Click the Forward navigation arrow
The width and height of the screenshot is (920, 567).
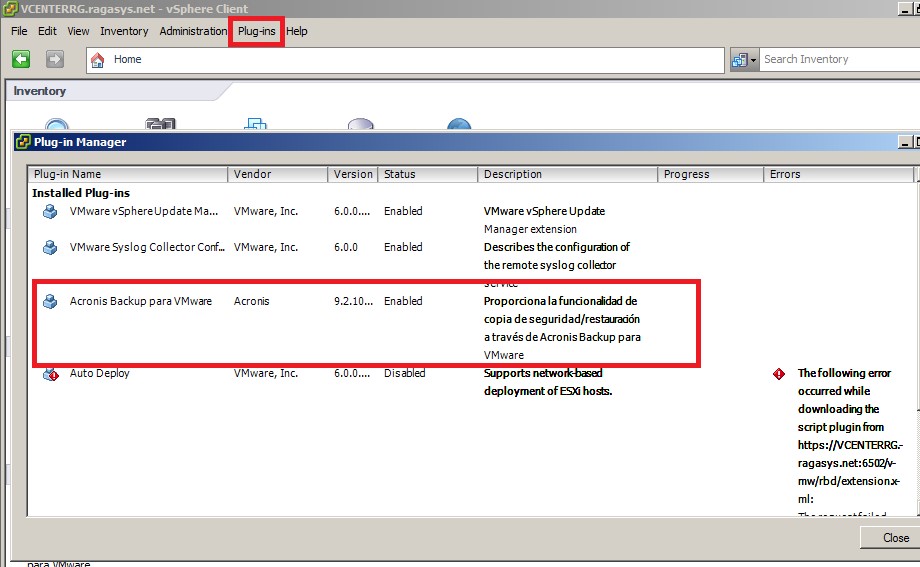point(55,59)
